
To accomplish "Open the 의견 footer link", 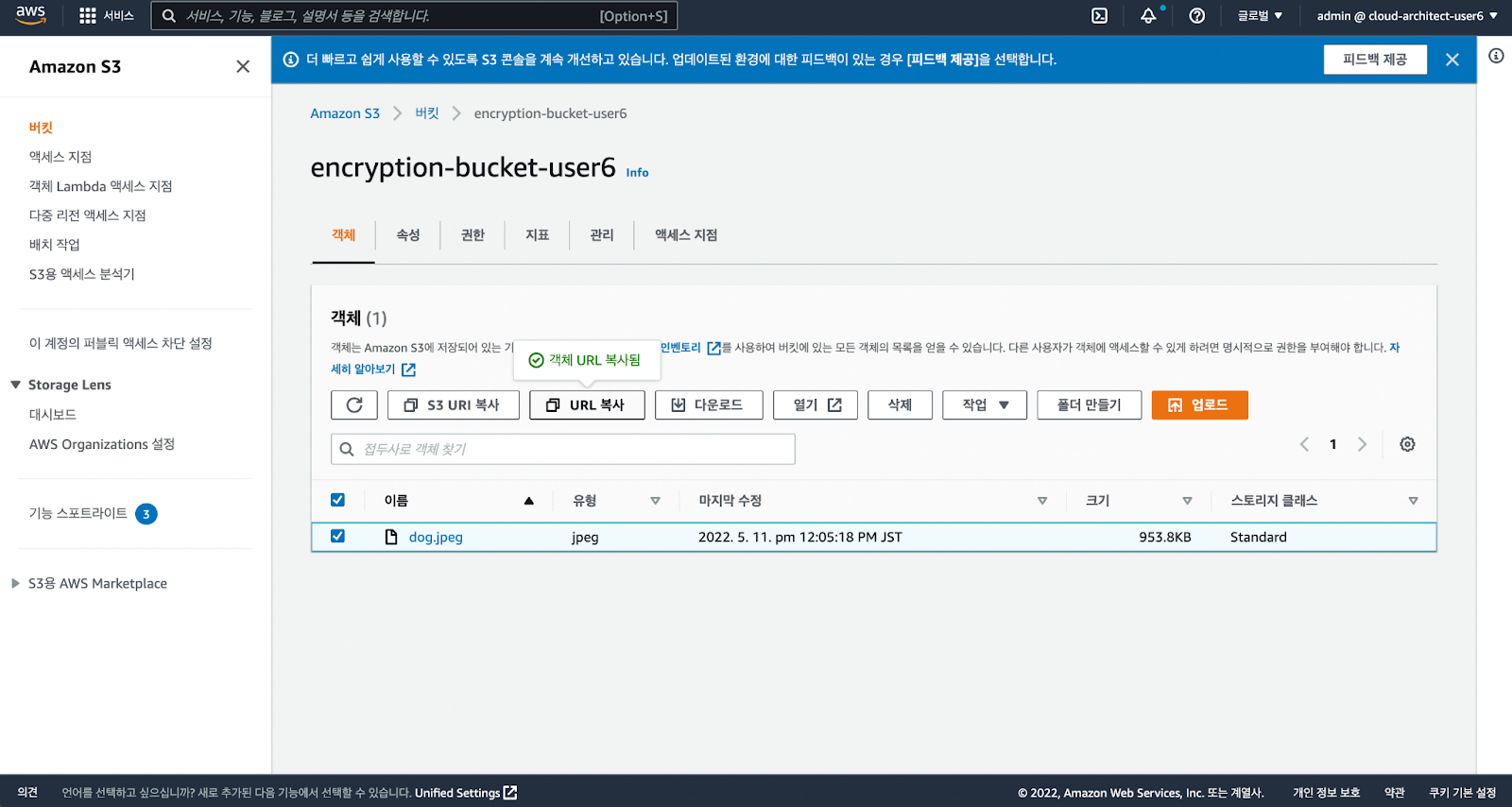I will click(x=27, y=793).
